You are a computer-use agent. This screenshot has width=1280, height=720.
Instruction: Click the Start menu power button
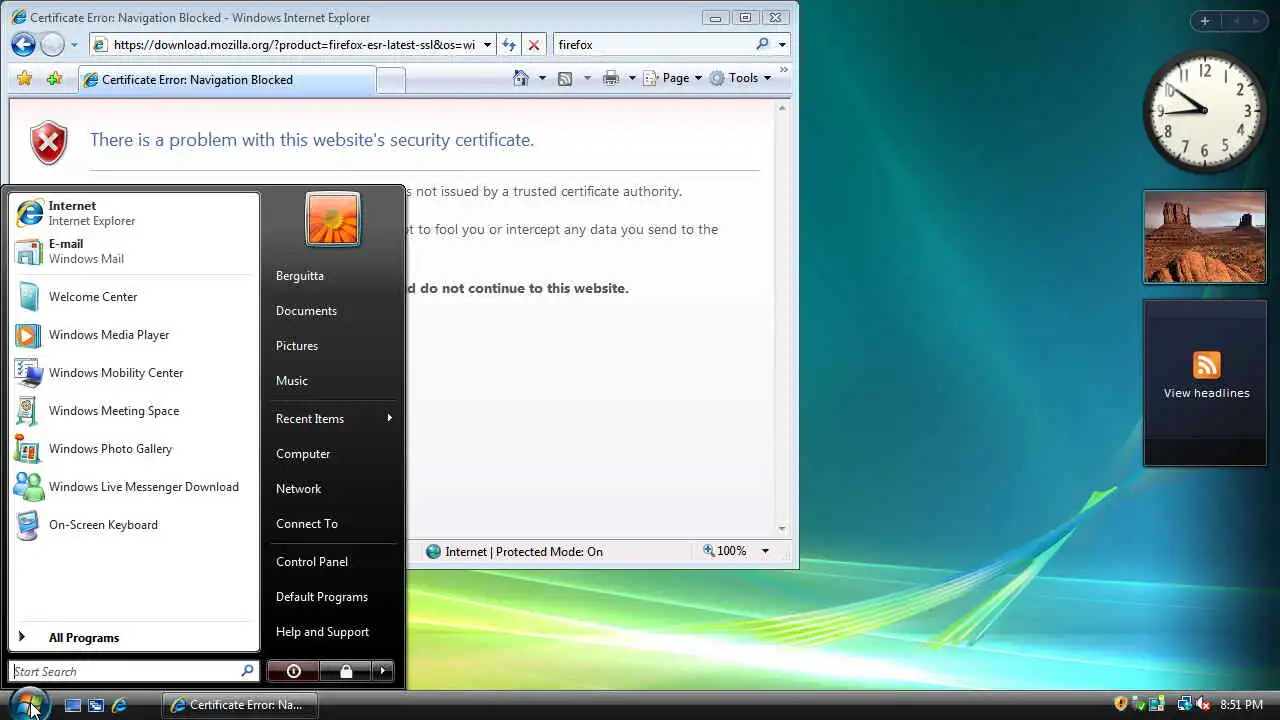293,671
